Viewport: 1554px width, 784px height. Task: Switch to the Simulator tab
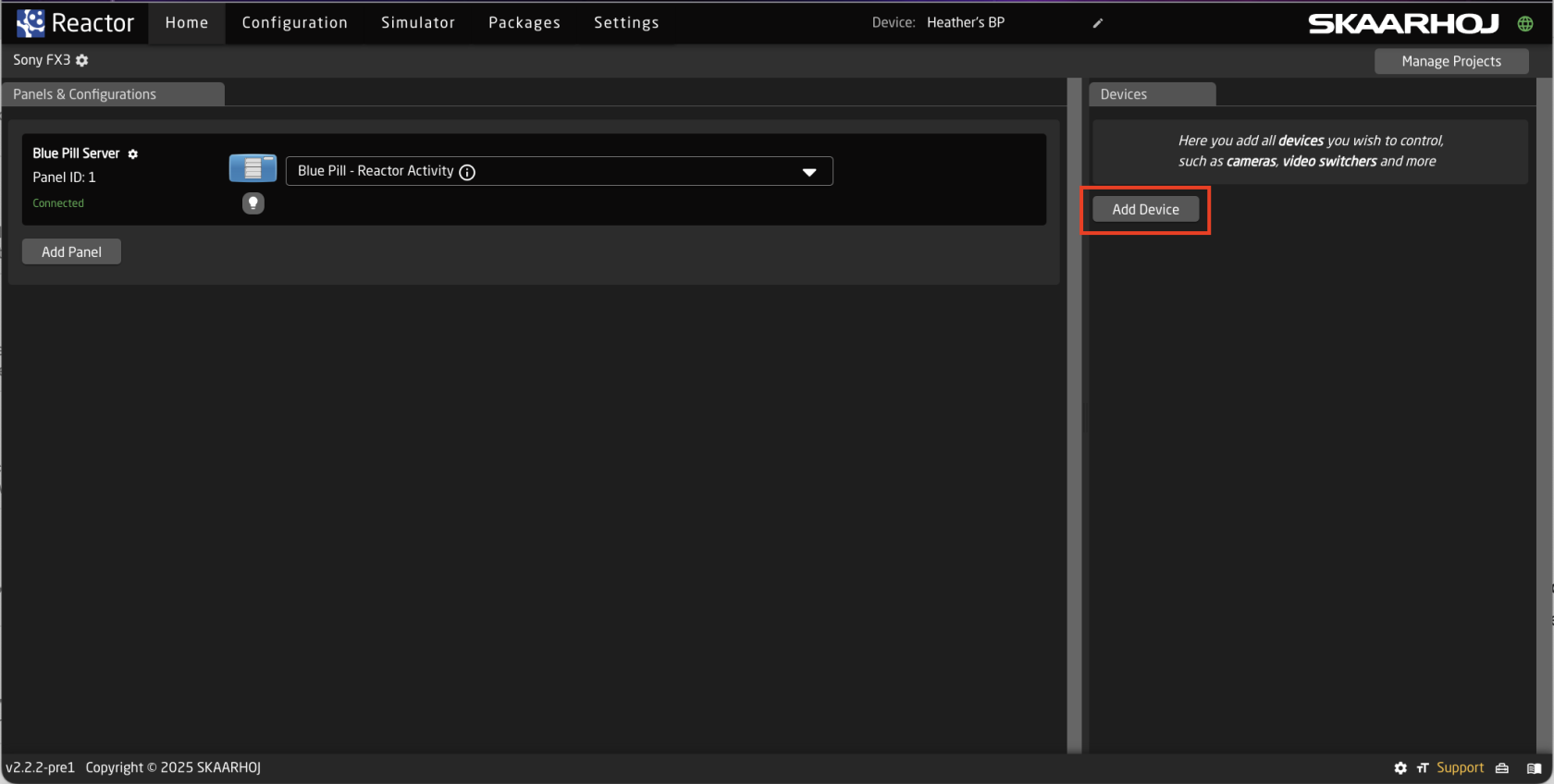[x=418, y=23]
